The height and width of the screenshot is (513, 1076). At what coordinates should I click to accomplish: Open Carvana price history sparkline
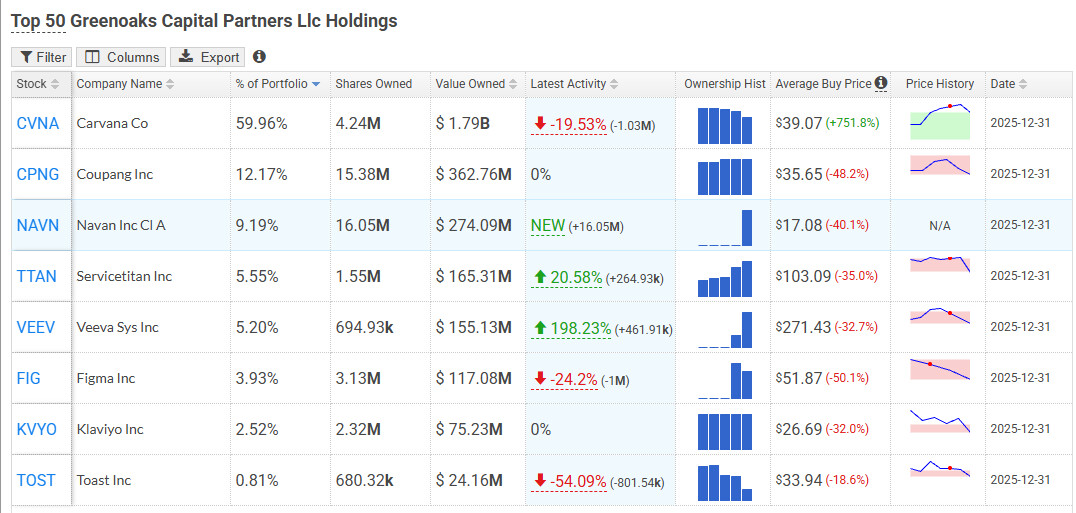940,122
